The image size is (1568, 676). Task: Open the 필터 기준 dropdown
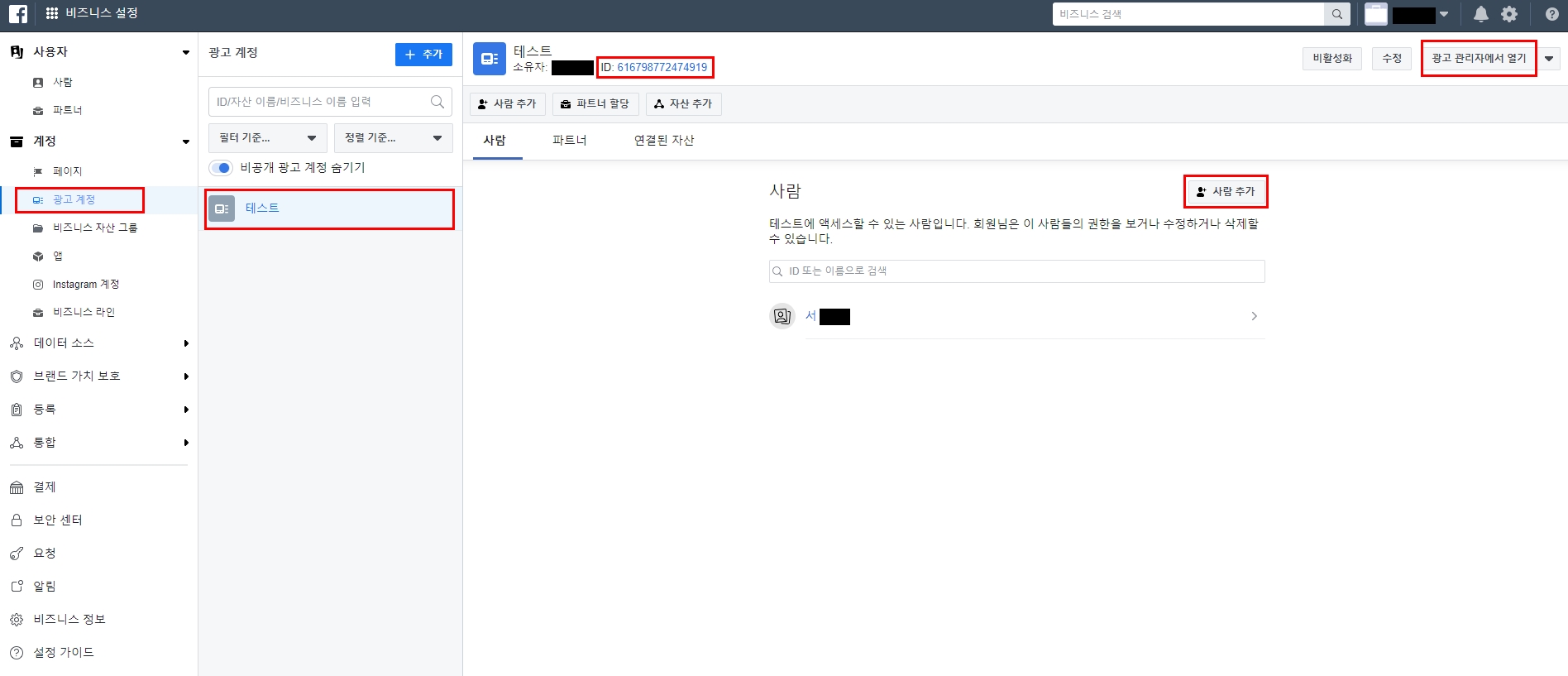pyautogui.click(x=268, y=138)
